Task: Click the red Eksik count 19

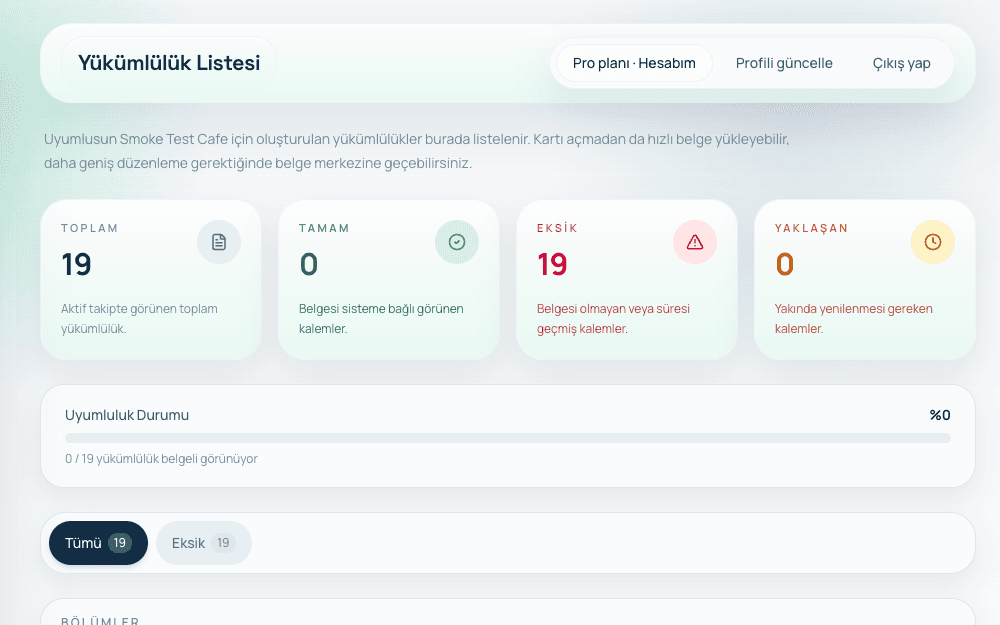Action: coord(552,264)
